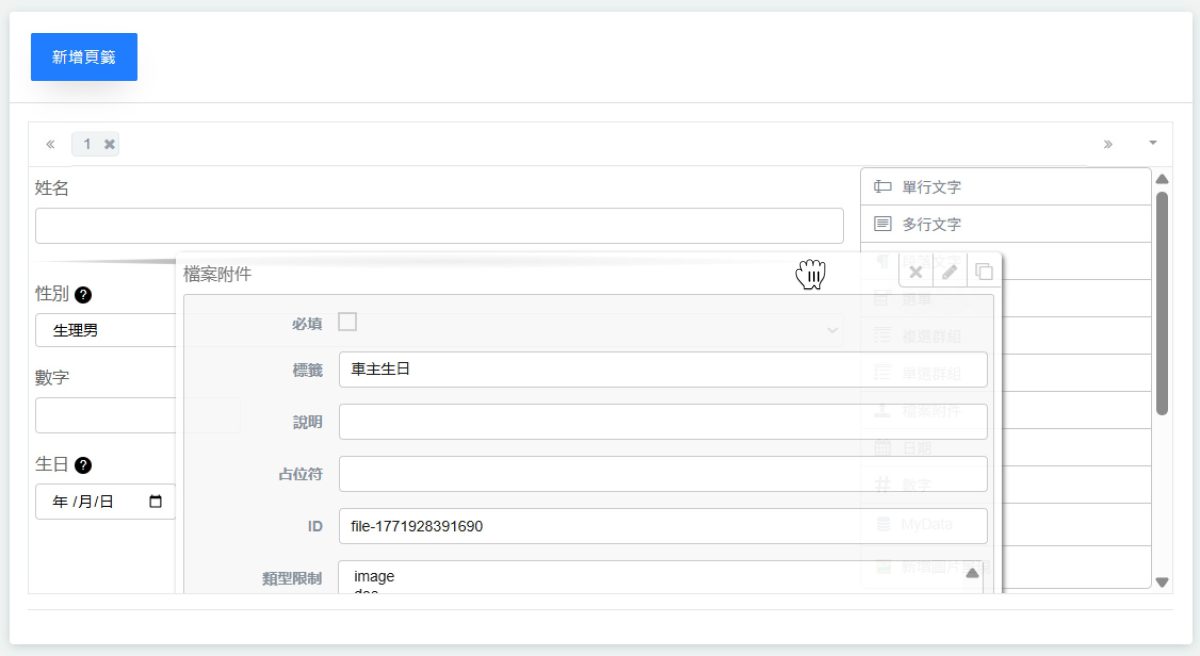Add a 單行文字 field from the list
This screenshot has height=656, width=1200.
click(x=1005, y=187)
